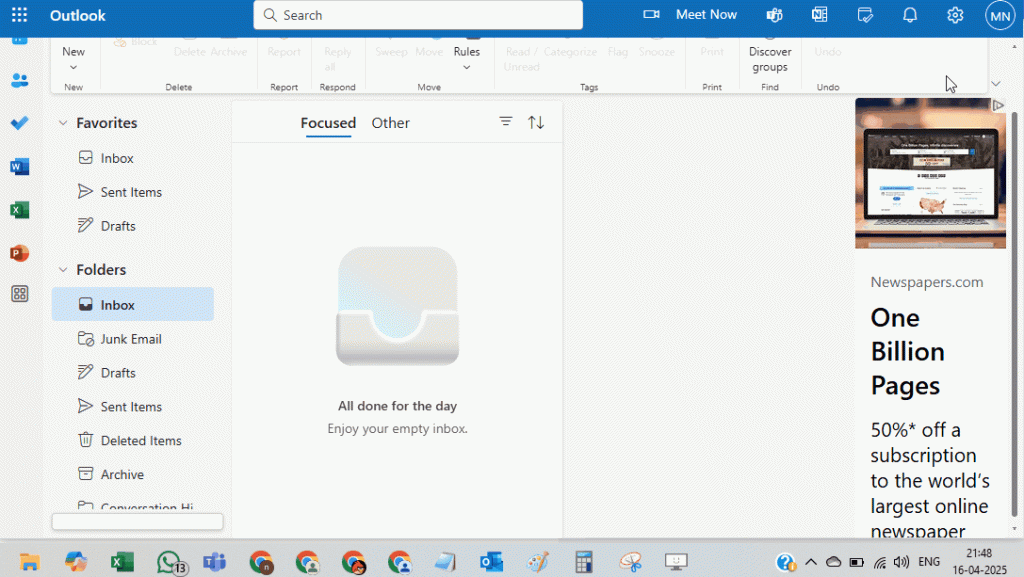Image resolution: width=1024 pixels, height=577 pixels.
Task: Open Settings gear
Action: pyautogui.click(x=955, y=15)
